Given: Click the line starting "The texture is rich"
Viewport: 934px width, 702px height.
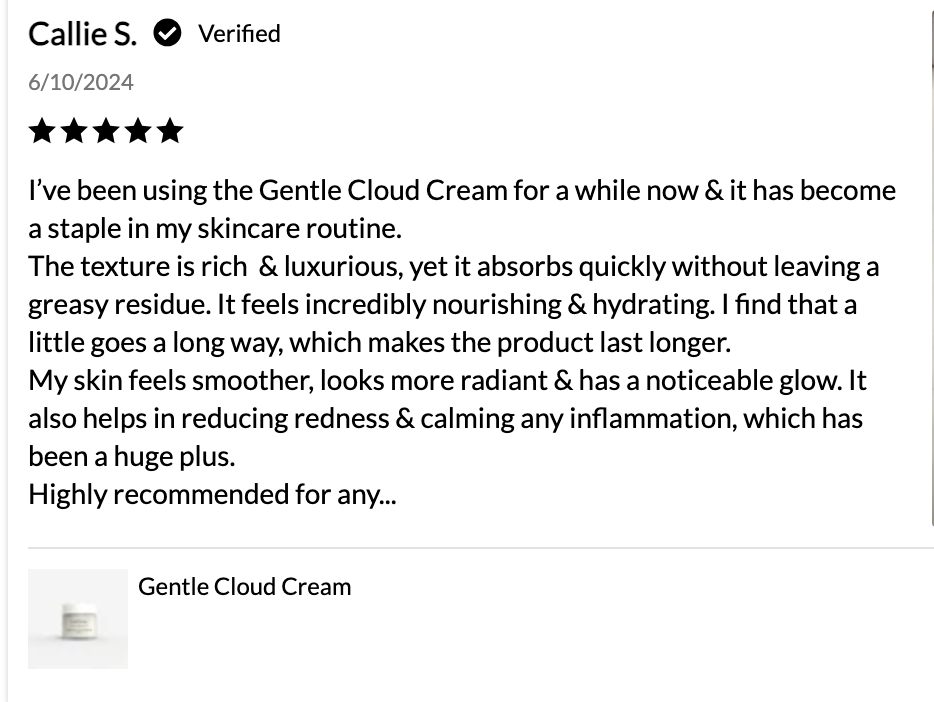Looking at the screenshot, I should pyautogui.click(x=453, y=266).
